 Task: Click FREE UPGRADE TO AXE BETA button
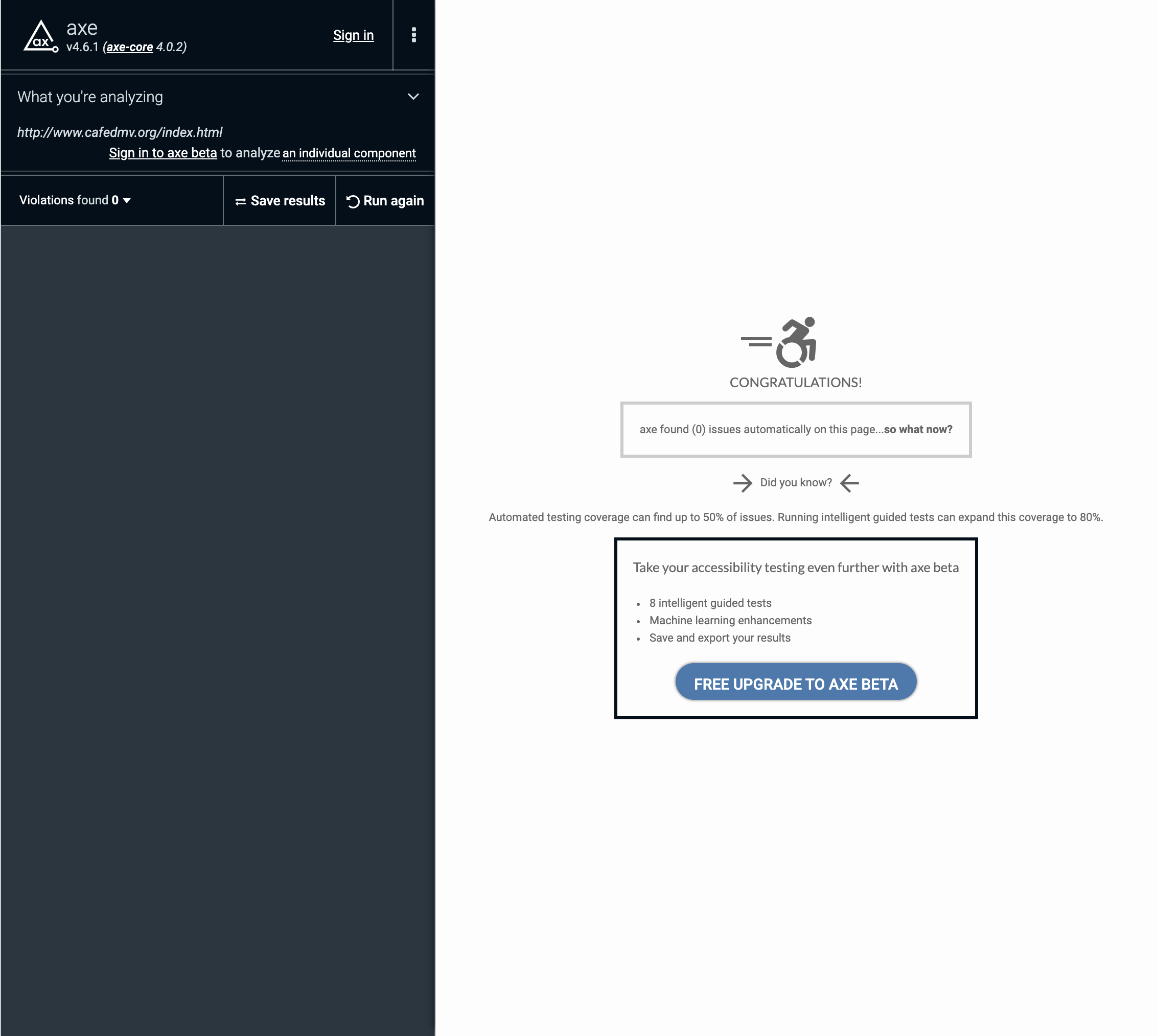795,684
